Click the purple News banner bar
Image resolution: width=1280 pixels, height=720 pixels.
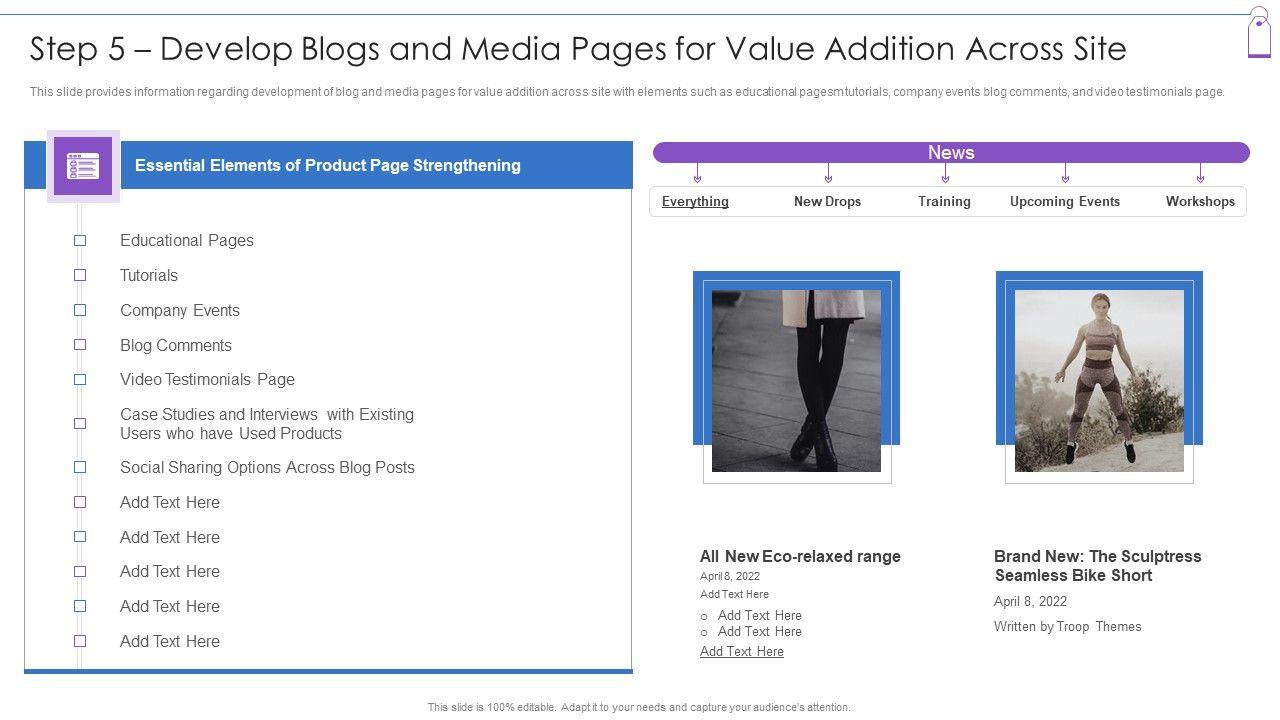click(x=950, y=152)
